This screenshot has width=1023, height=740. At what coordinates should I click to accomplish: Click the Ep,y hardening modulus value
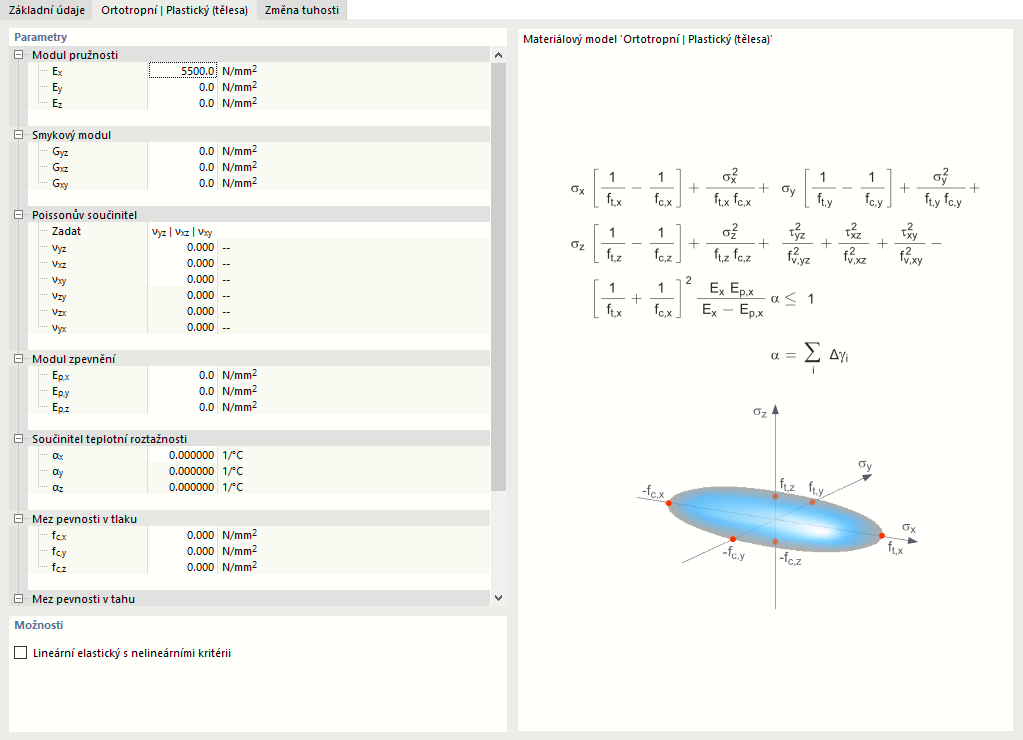pyautogui.click(x=183, y=391)
